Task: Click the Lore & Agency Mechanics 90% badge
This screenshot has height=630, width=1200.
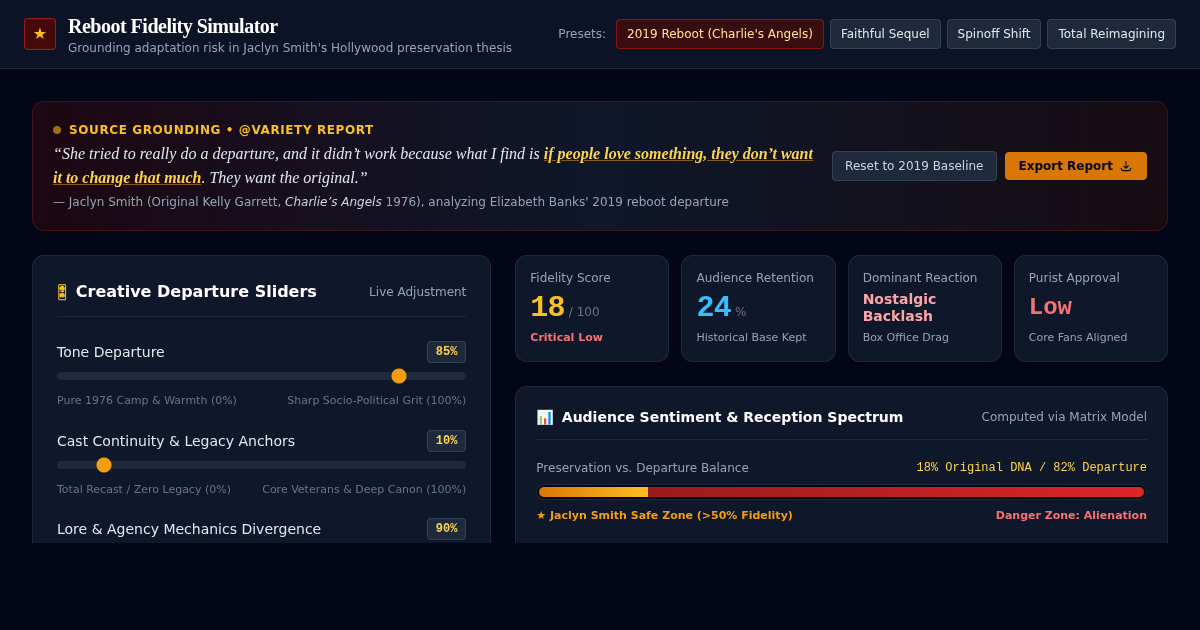Action: coord(446,529)
